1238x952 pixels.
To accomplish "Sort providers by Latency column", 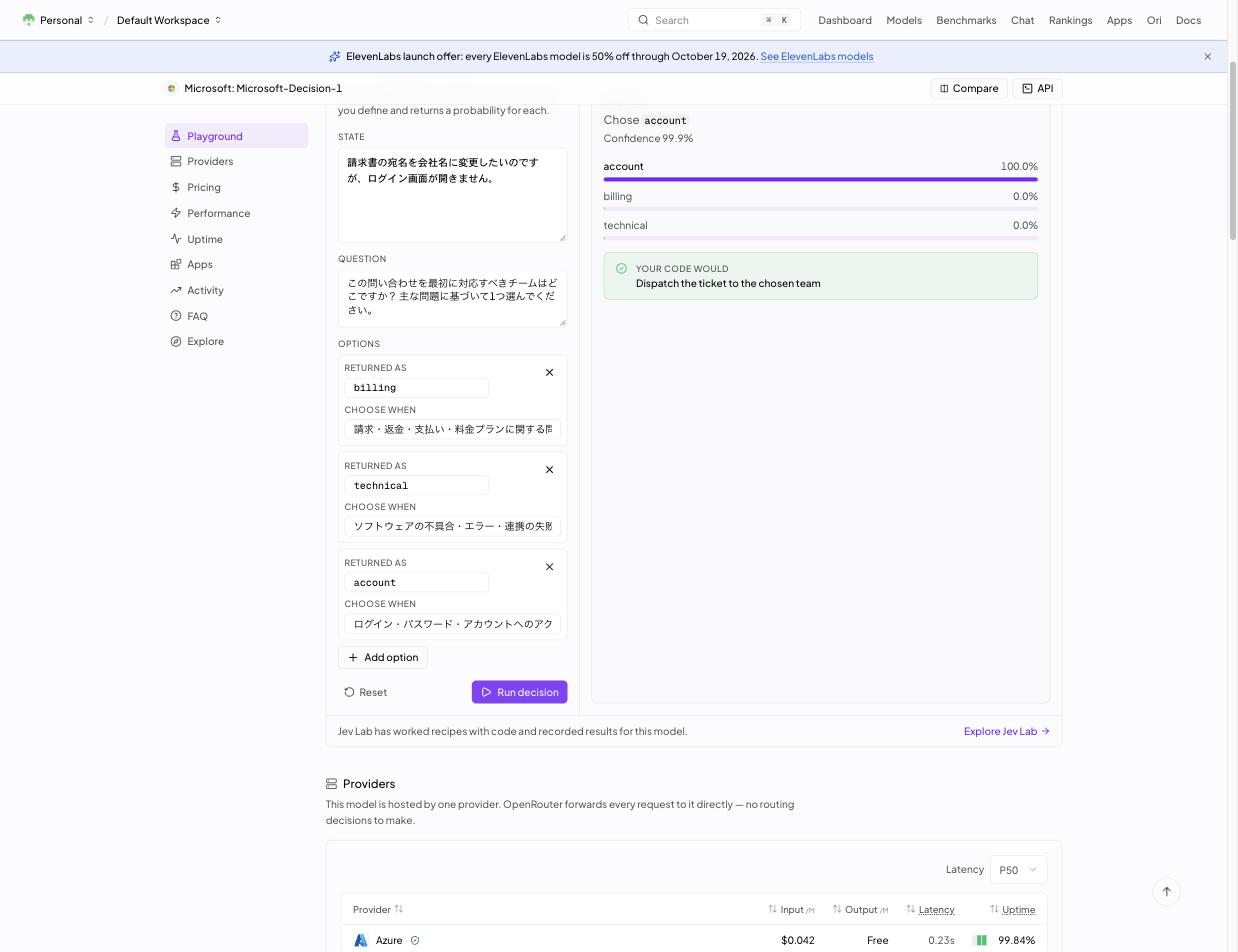I will point(930,909).
